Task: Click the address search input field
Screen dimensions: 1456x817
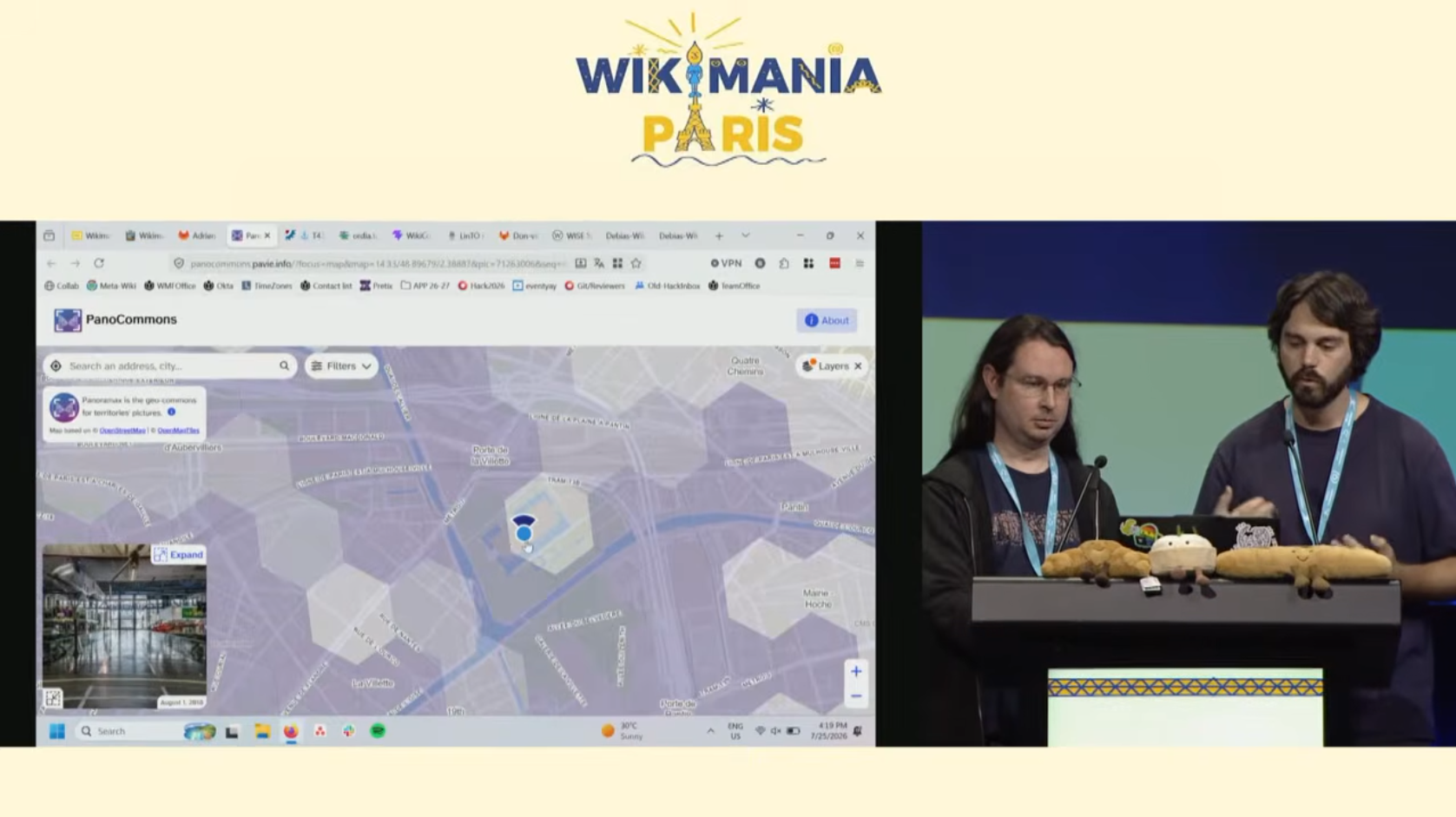Action: (171, 366)
